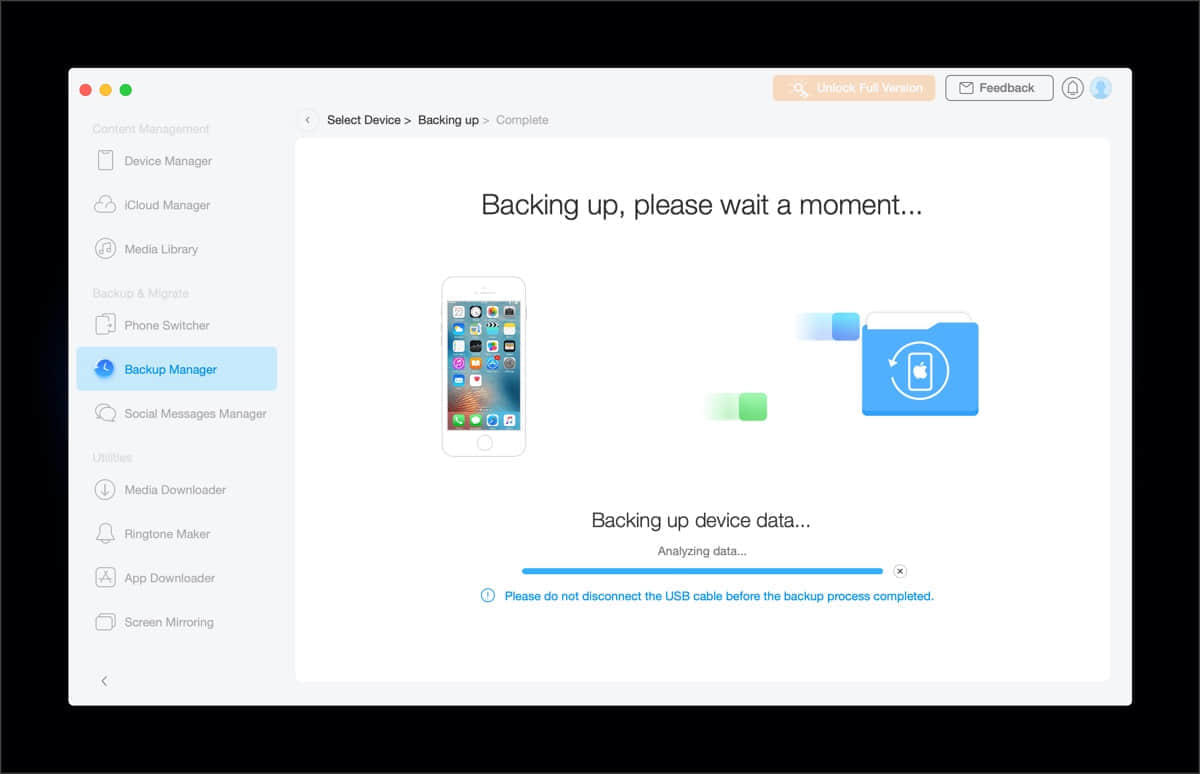Click the Screen Mirroring label
Image resolution: width=1200 pixels, height=774 pixels.
[169, 622]
